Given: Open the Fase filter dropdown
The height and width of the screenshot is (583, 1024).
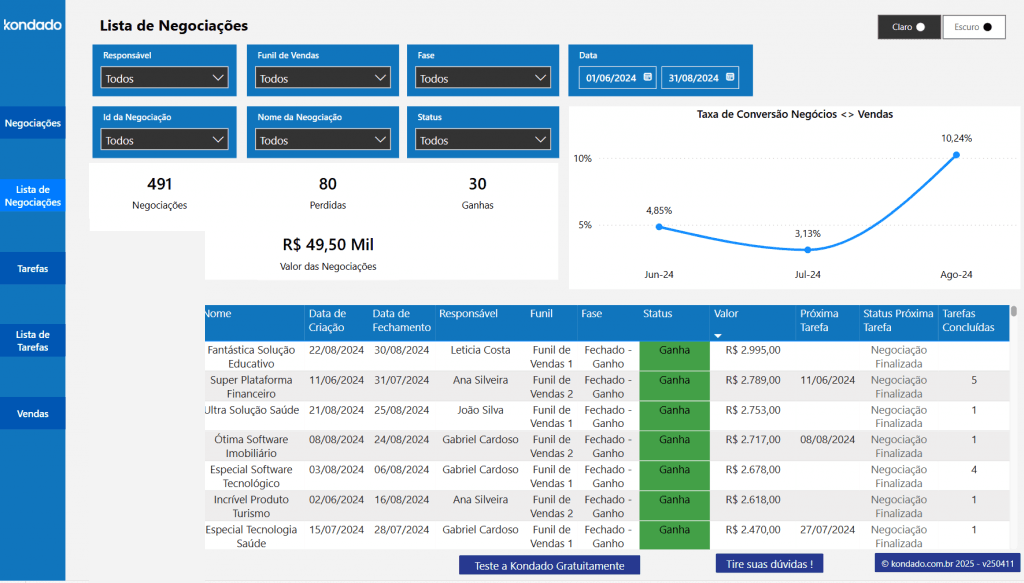Looking at the screenshot, I should point(483,78).
